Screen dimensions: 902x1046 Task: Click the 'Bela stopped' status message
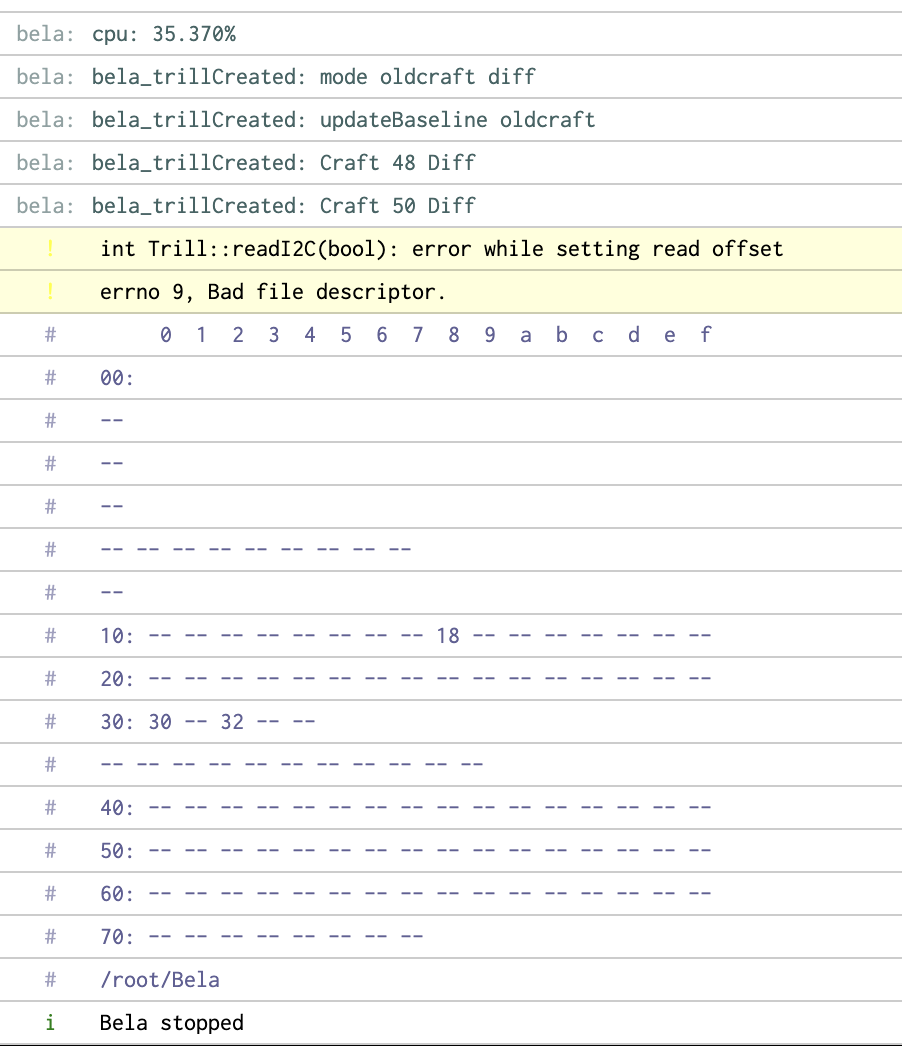171,1022
